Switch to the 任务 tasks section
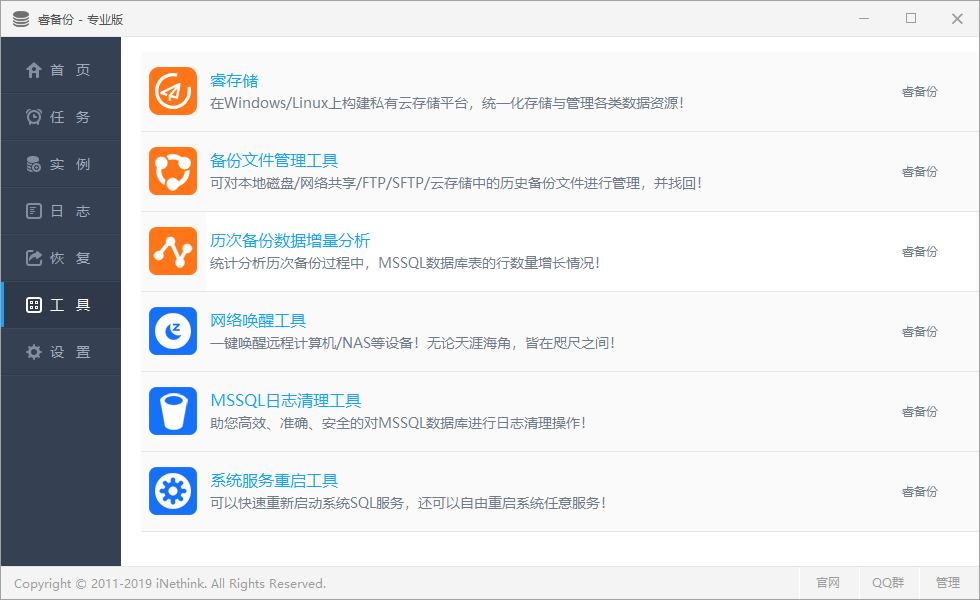 [x=61, y=117]
